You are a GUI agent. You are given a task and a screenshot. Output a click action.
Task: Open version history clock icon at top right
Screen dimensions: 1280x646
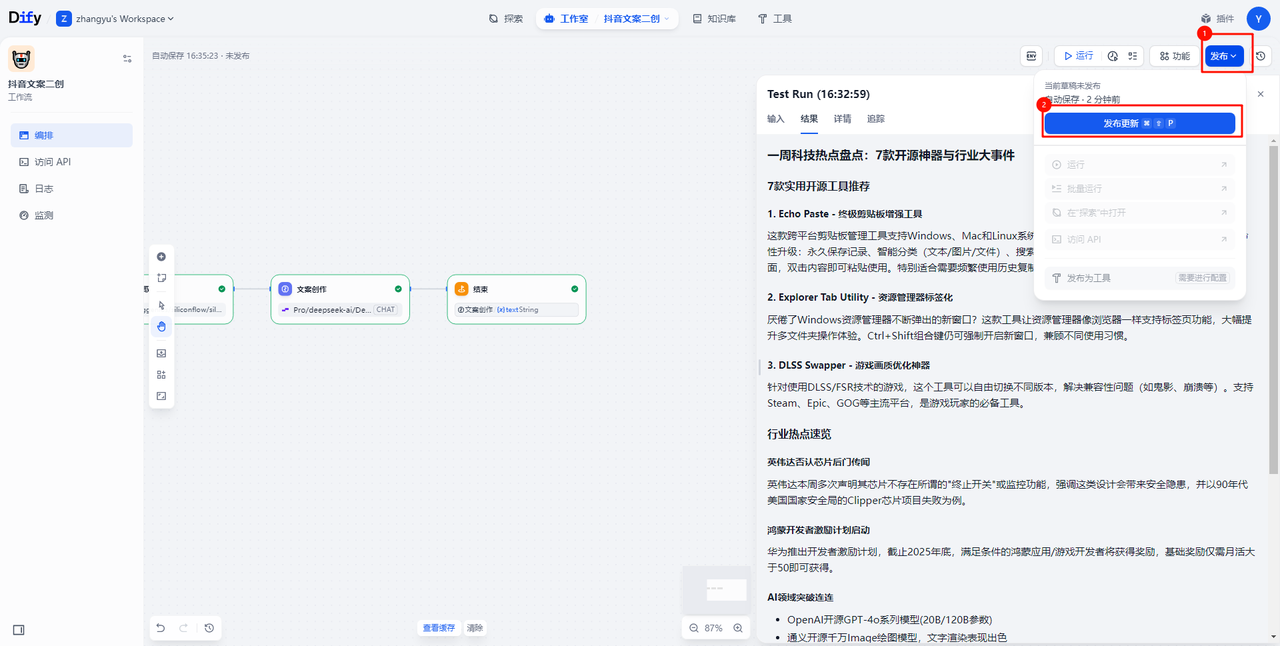[1261, 56]
